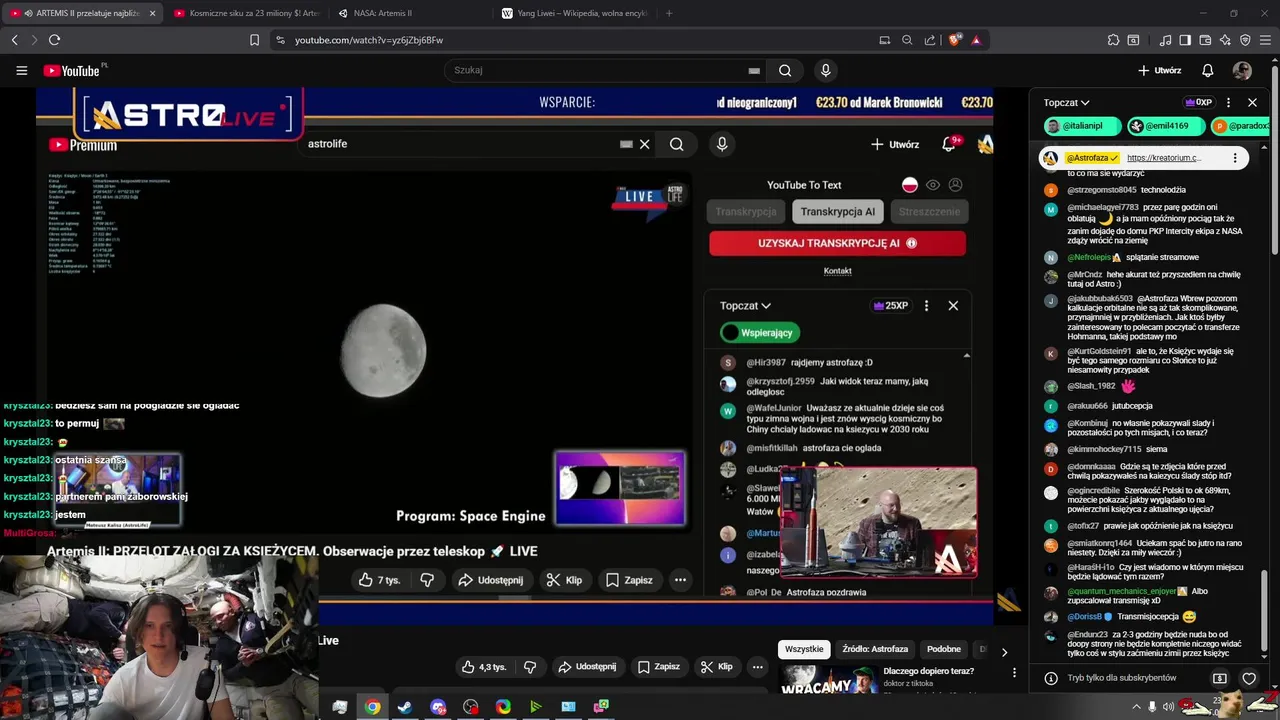Send a heart reaction in live chat
The height and width of the screenshot is (720, 1280).
(1249, 678)
